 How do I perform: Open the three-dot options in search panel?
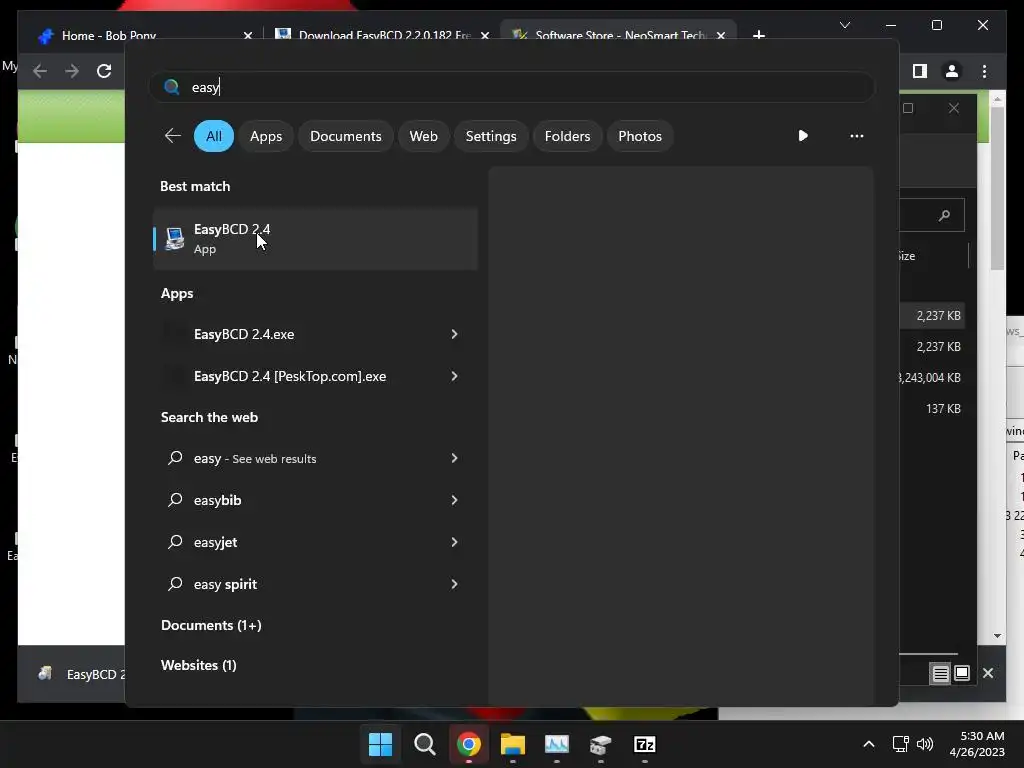[857, 136]
